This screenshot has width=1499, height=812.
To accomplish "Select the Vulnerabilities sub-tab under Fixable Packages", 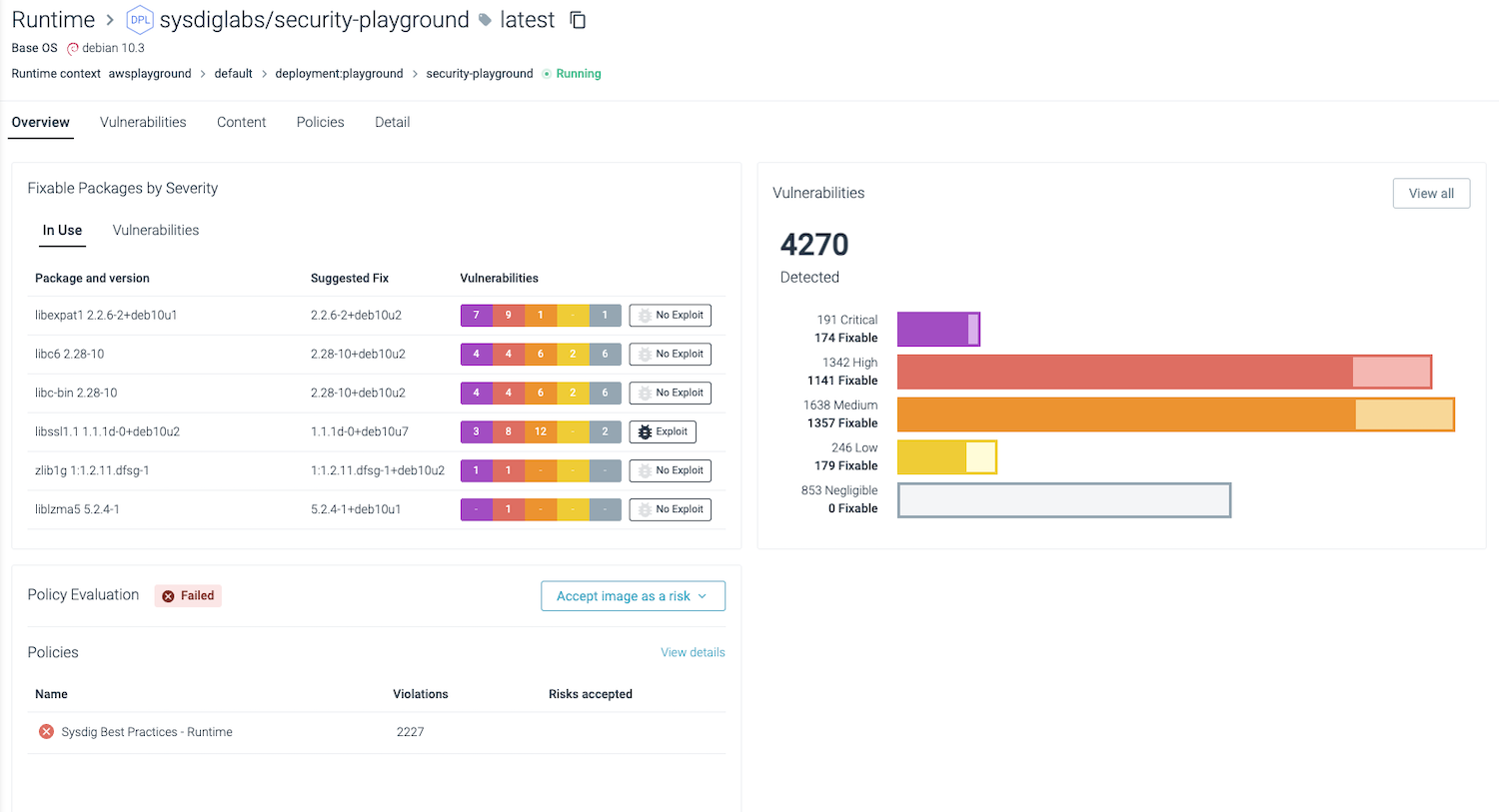I will coord(156,230).
